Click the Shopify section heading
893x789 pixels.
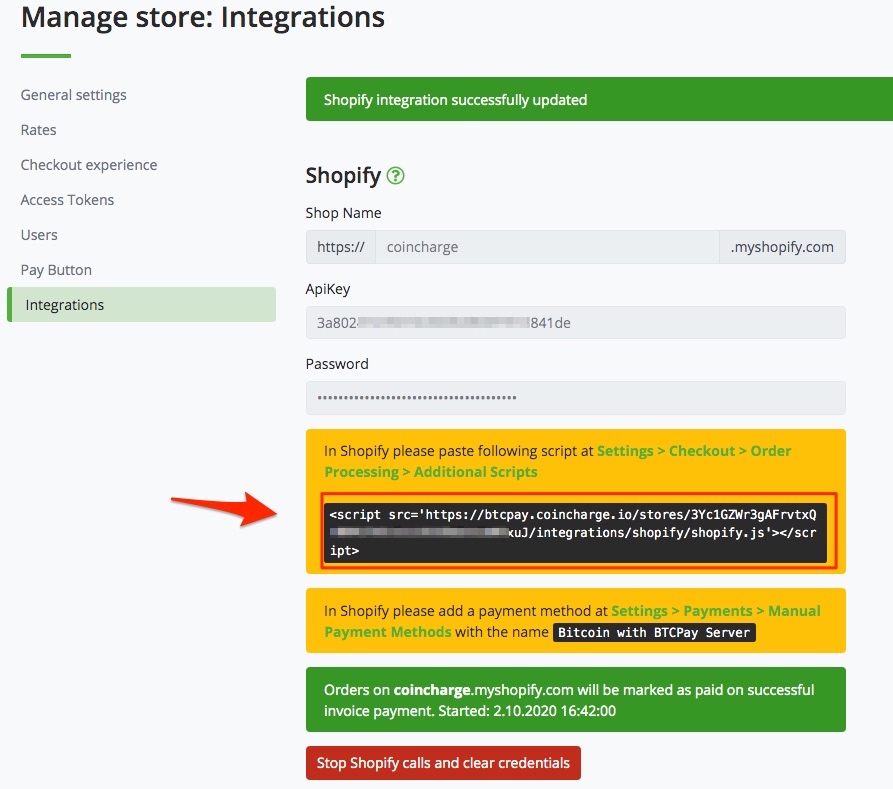pos(343,175)
